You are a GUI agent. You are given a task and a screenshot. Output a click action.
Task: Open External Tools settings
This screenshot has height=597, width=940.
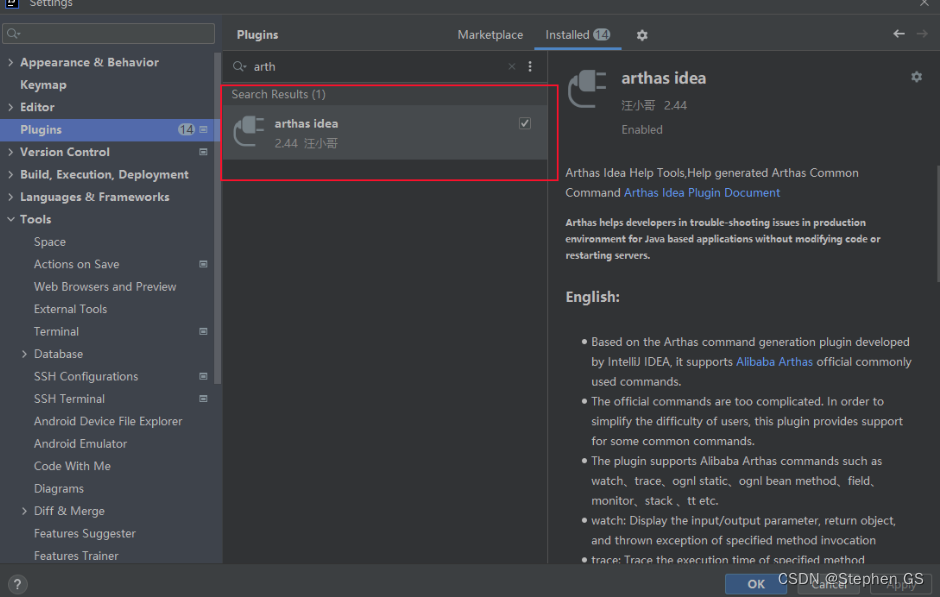[70, 309]
